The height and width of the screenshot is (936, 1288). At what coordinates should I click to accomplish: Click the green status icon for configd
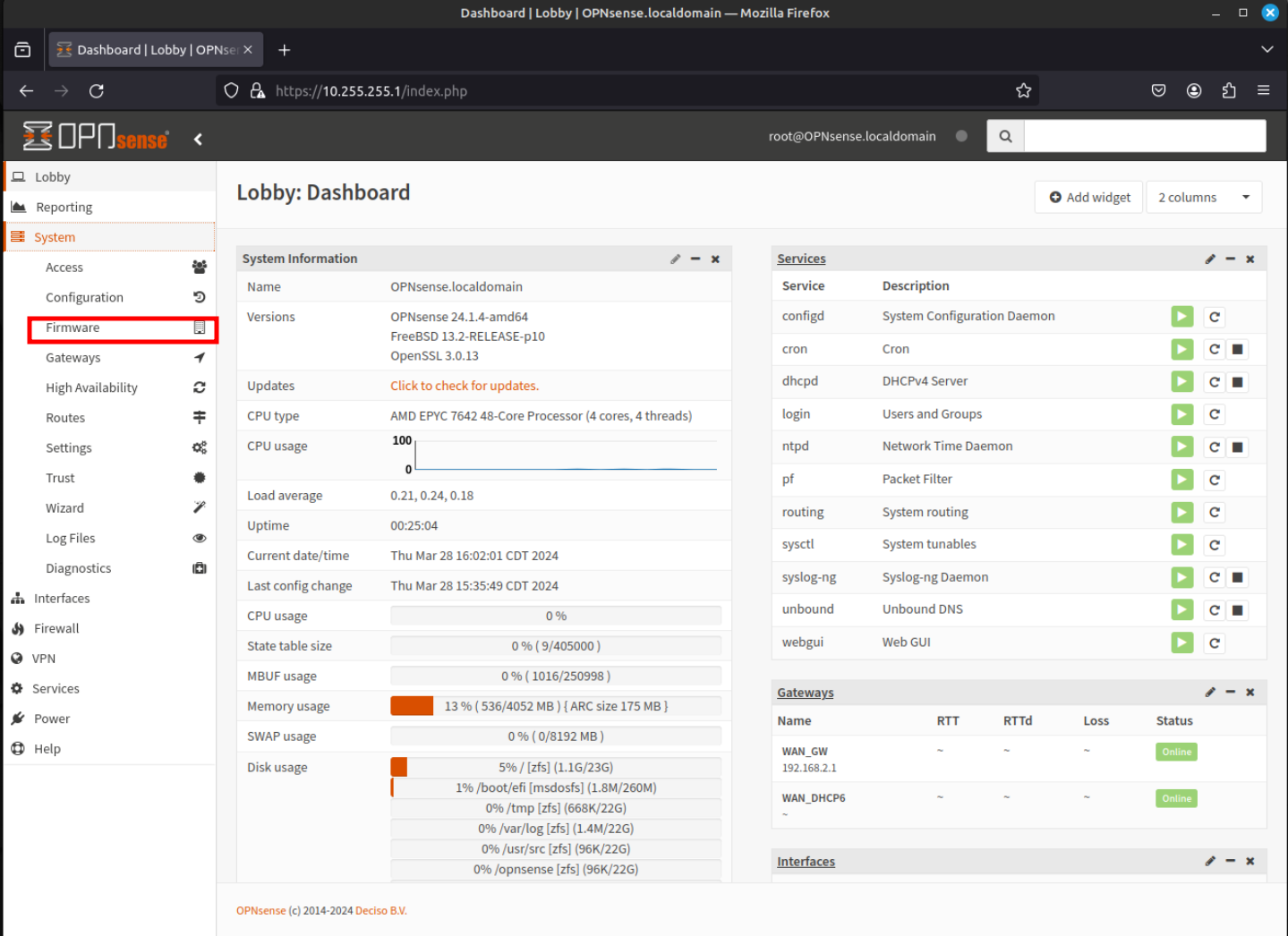(x=1182, y=317)
